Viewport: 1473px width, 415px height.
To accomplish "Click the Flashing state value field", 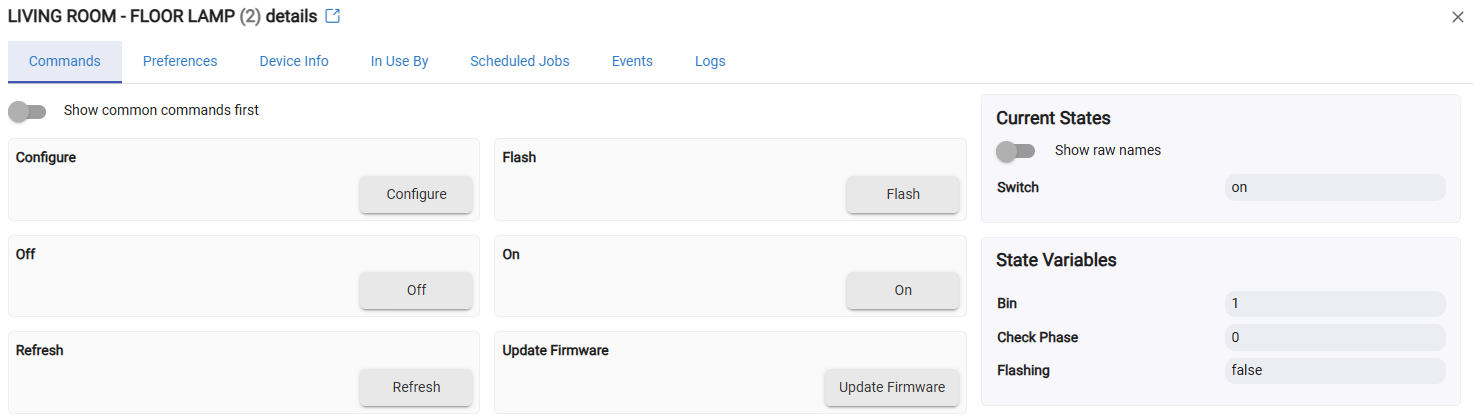I will pyautogui.click(x=1334, y=371).
